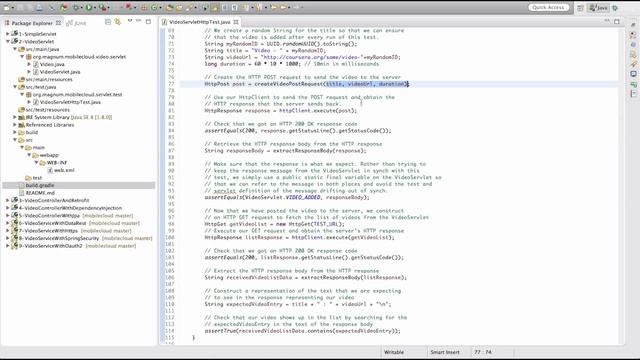Close the VideoServletHttpTest.java editor tab

click(x=236, y=22)
